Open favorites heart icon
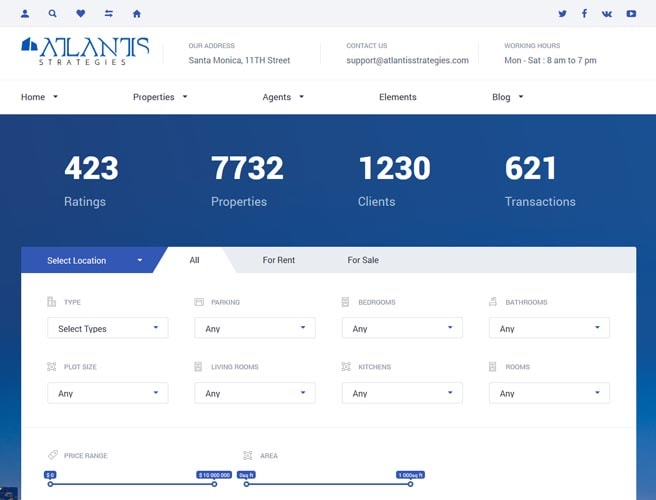Image resolution: width=656 pixels, height=500 pixels. 81,14
